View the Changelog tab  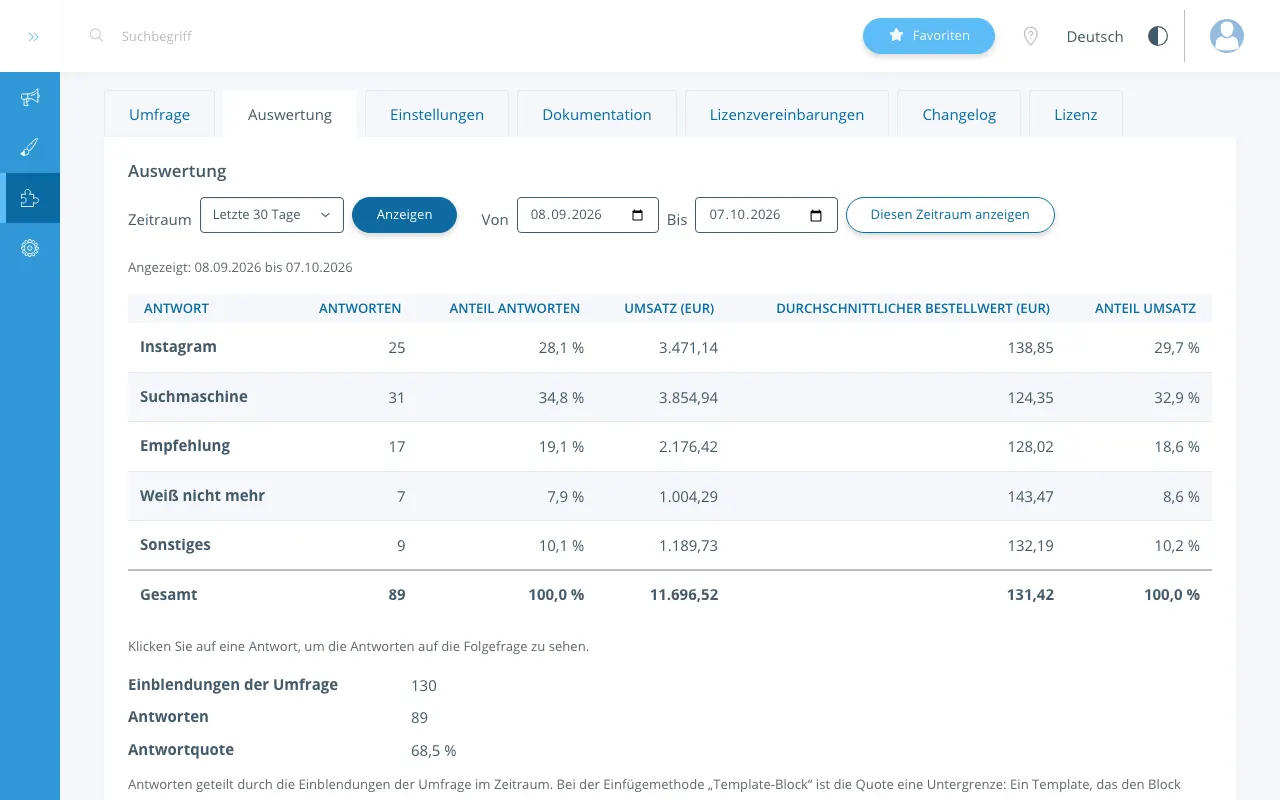pyautogui.click(x=959, y=114)
